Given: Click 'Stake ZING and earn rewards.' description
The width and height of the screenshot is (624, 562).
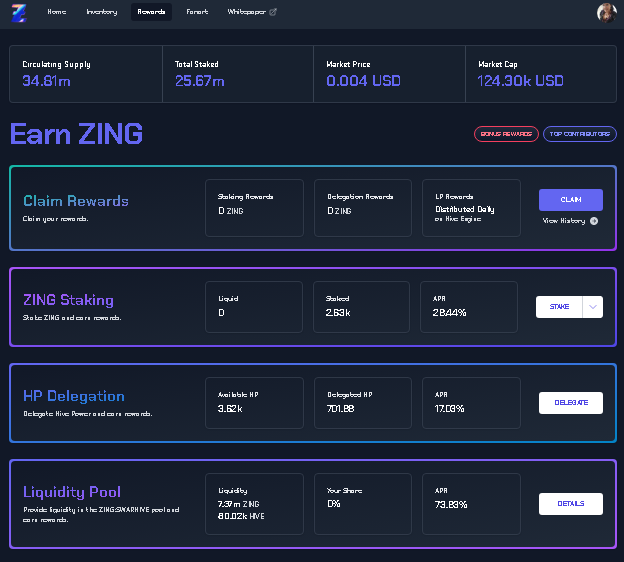Looking at the screenshot, I should 72,318.
